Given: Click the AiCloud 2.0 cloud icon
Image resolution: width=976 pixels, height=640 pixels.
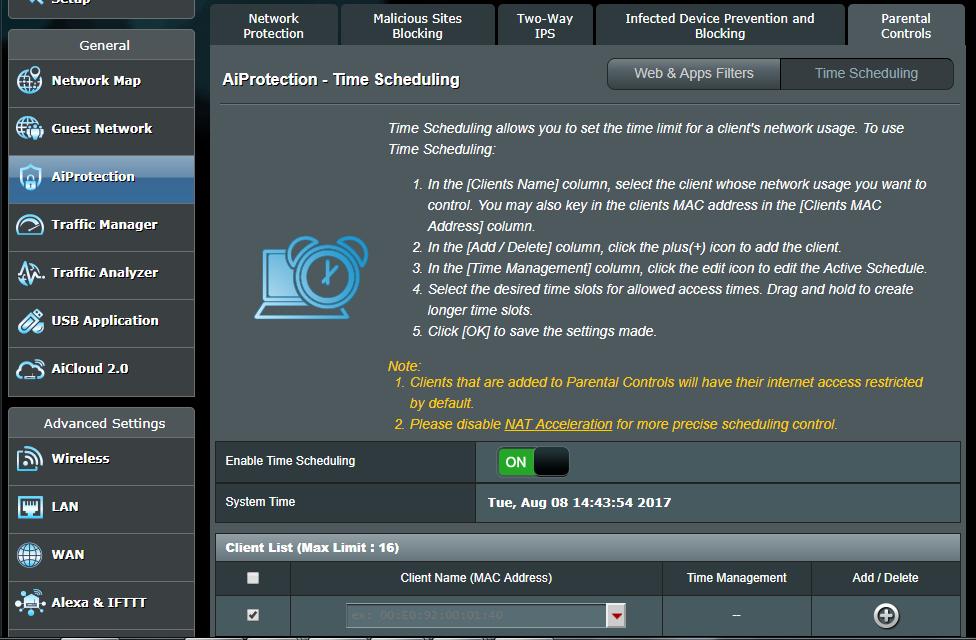Looking at the screenshot, I should click(x=30, y=369).
